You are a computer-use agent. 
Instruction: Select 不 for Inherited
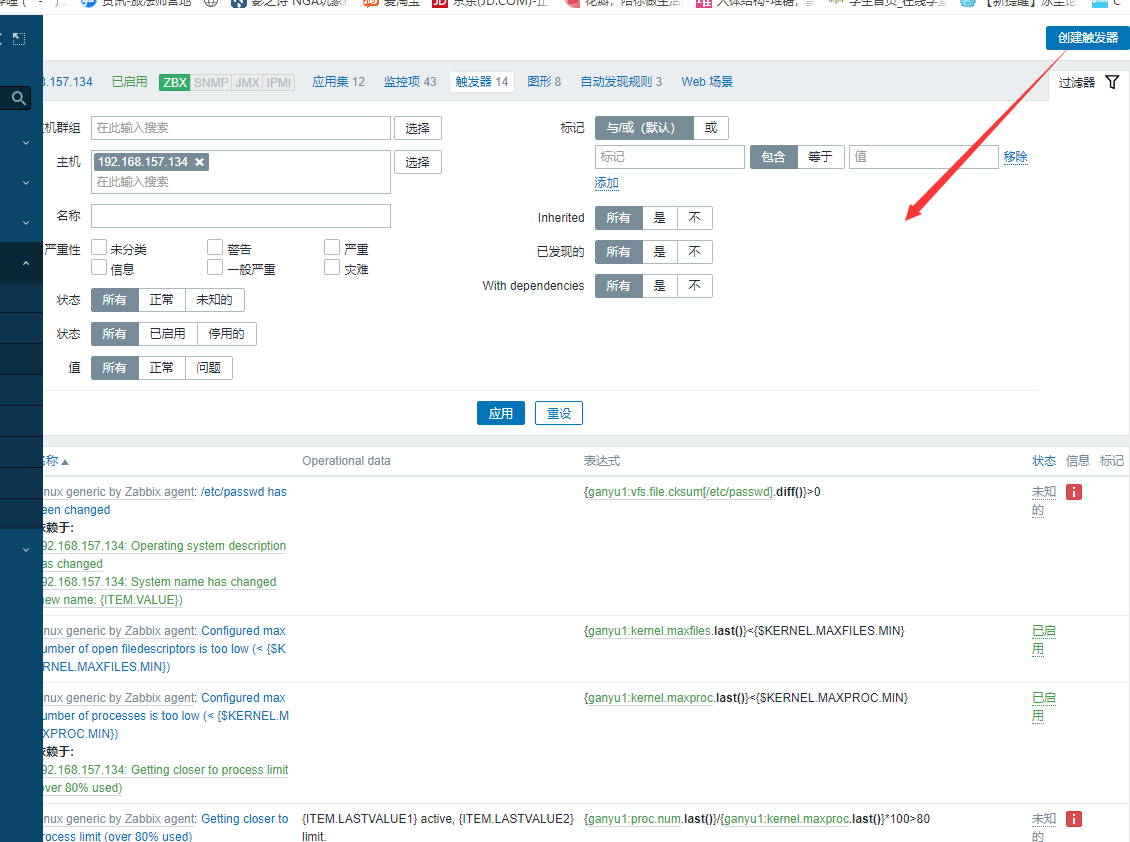pos(695,218)
